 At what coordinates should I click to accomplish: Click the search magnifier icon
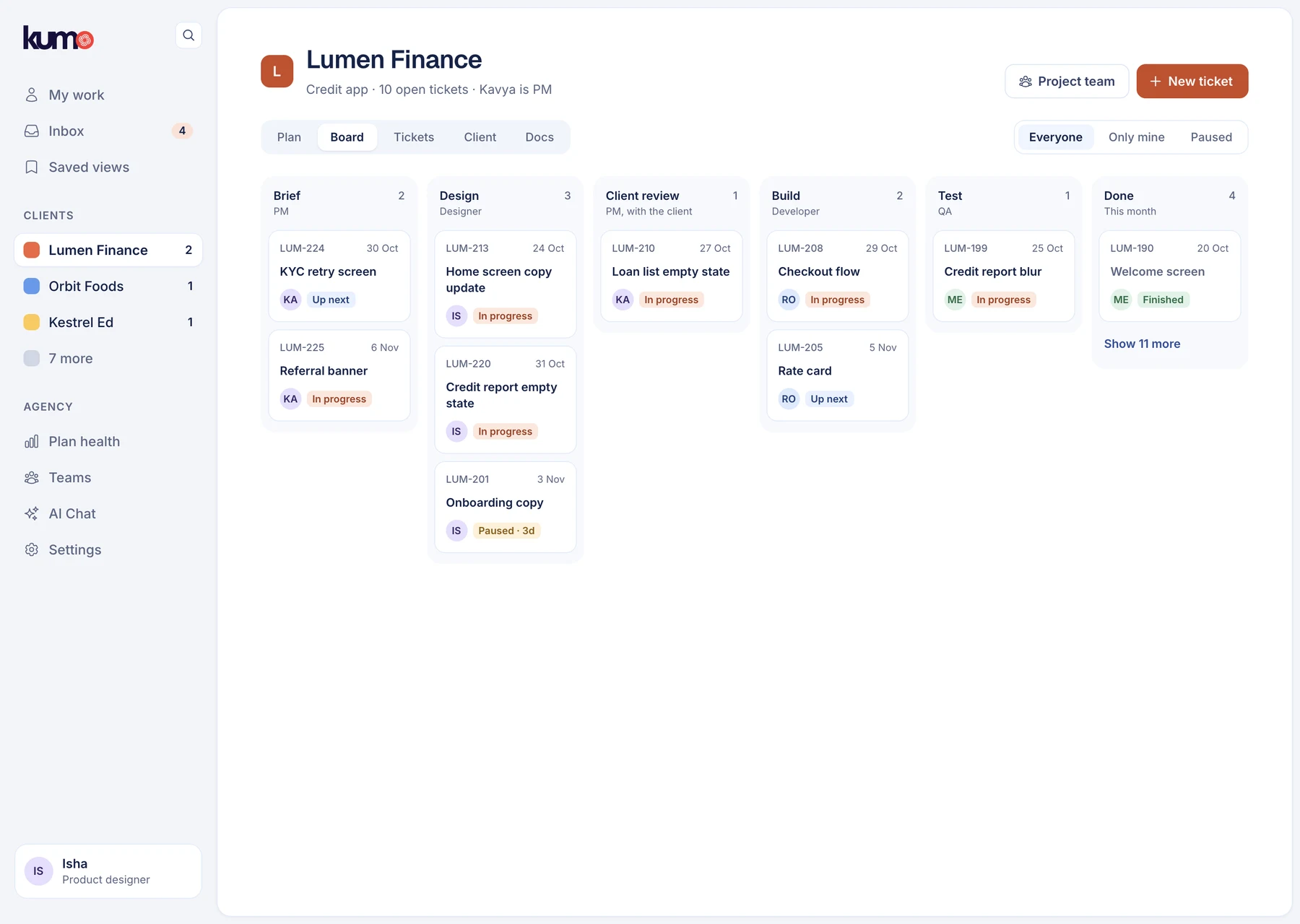coord(188,35)
